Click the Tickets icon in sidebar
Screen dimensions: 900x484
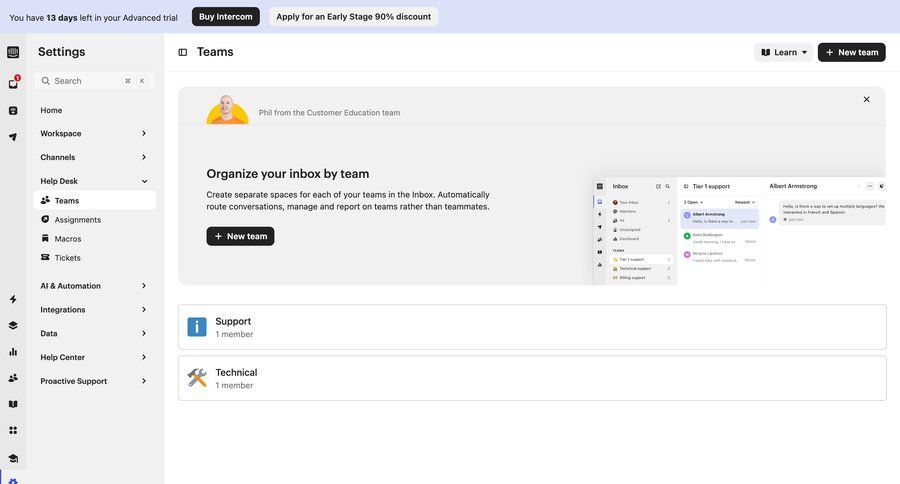(x=45, y=257)
